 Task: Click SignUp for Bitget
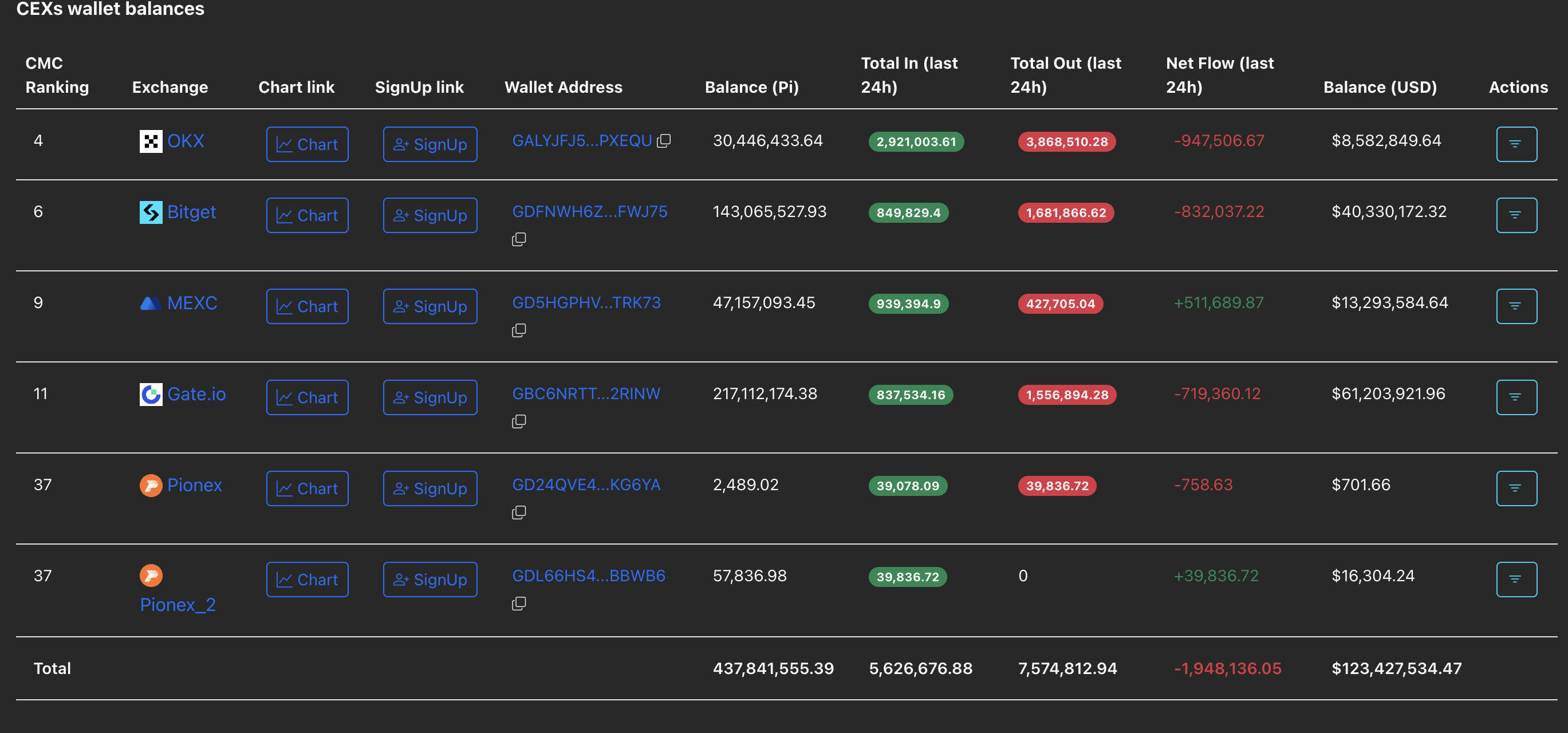tap(430, 215)
